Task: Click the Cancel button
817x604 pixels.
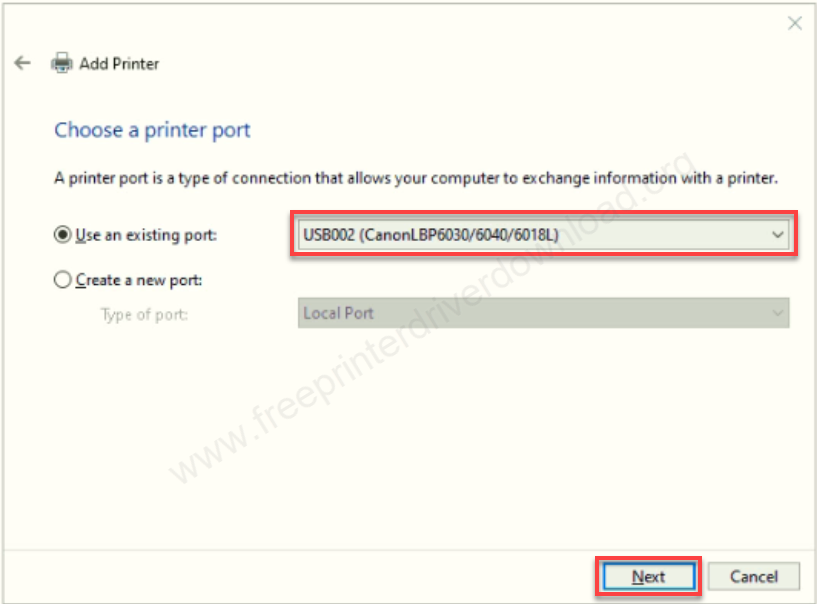Action: tap(753, 576)
